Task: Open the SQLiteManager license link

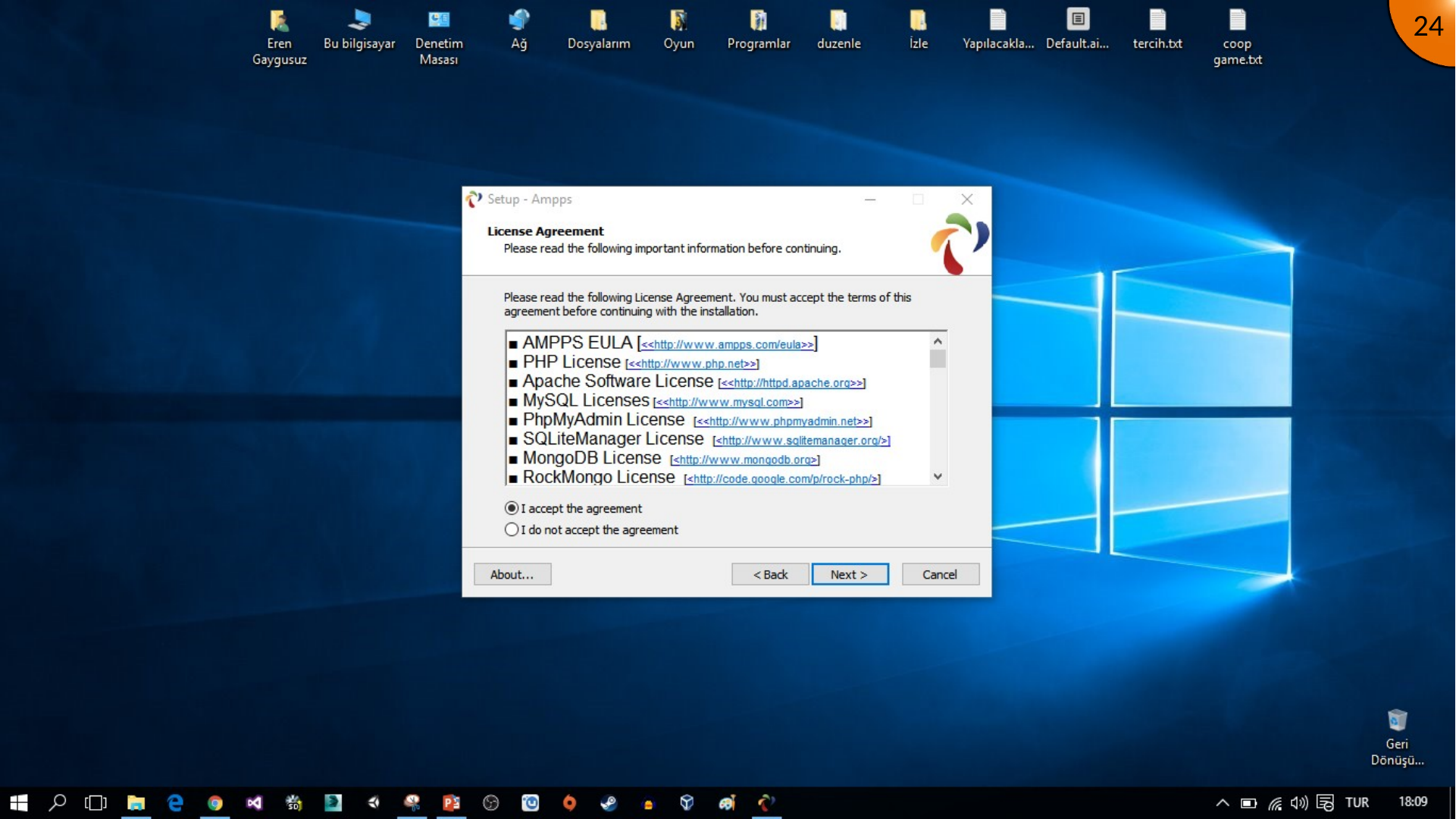Action: (x=801, y=441)
